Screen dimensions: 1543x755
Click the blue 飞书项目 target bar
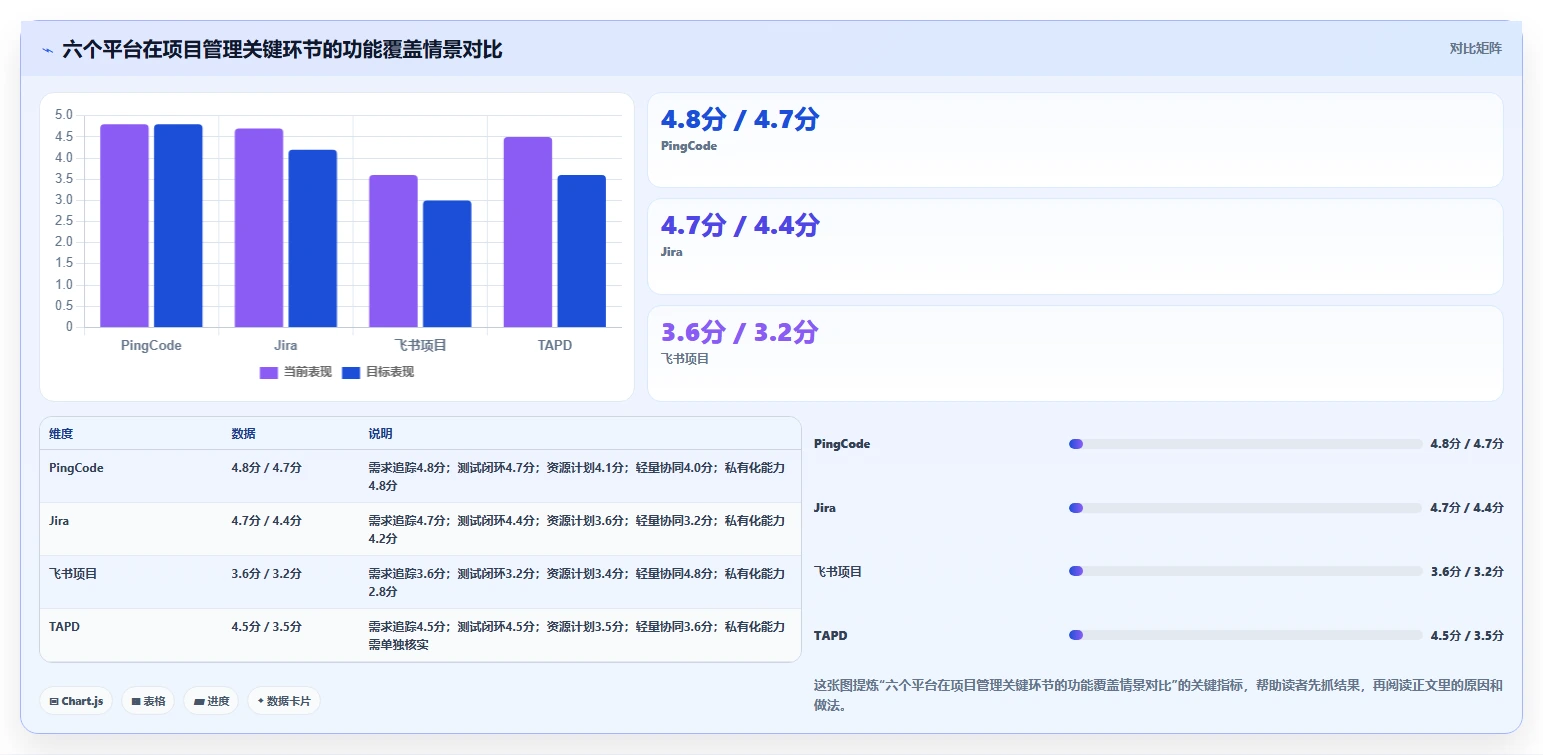click(x=447, y=263)
